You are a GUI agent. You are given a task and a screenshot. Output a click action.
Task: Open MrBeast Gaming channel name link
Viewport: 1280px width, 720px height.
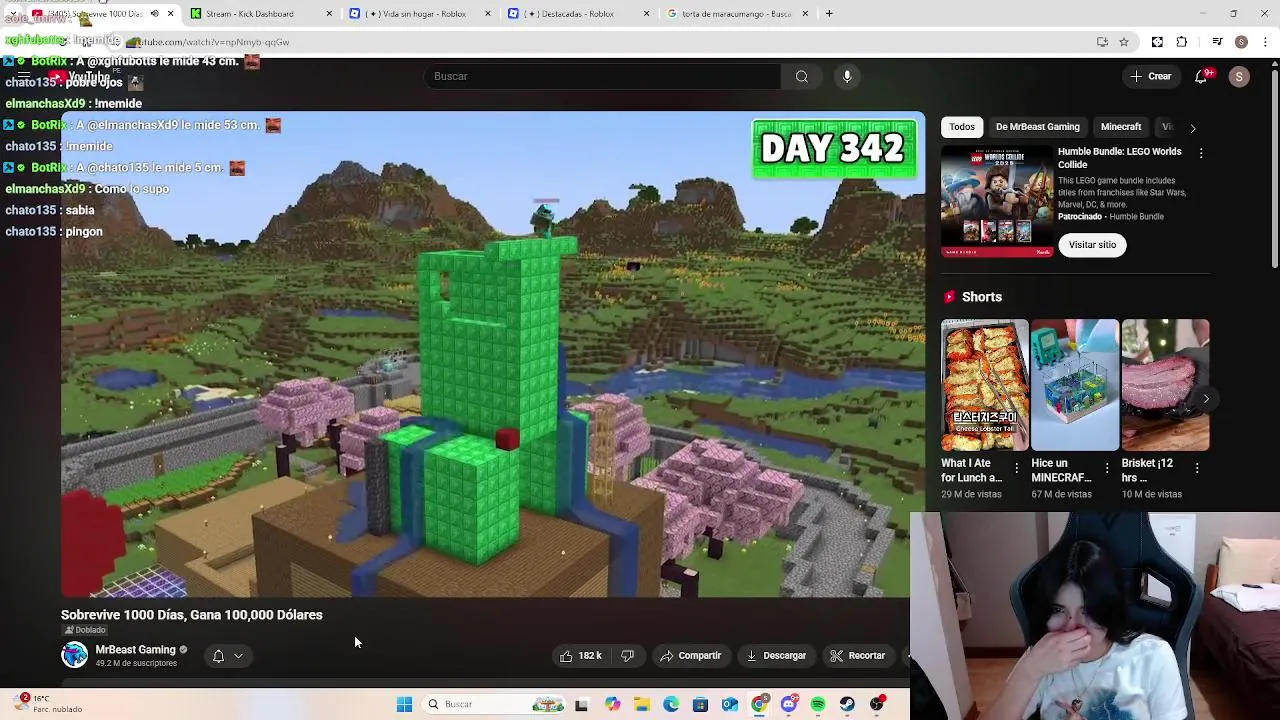(135, 649)
